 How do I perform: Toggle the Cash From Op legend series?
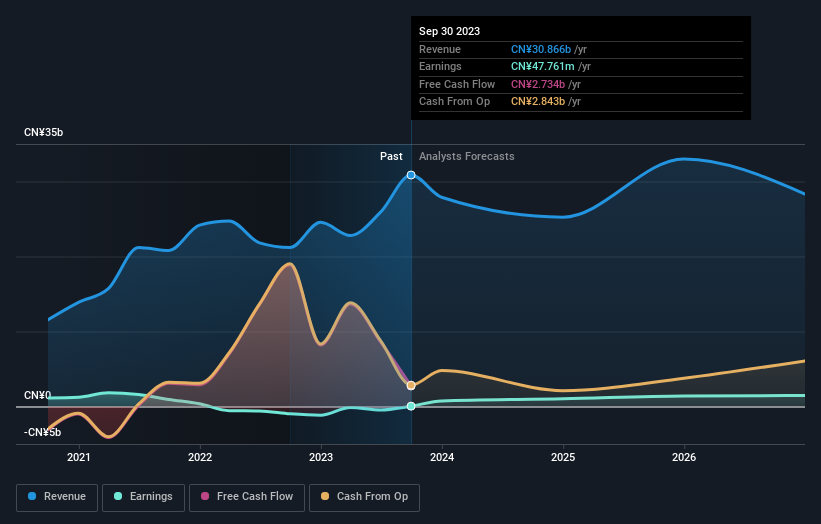coord(364,497)
